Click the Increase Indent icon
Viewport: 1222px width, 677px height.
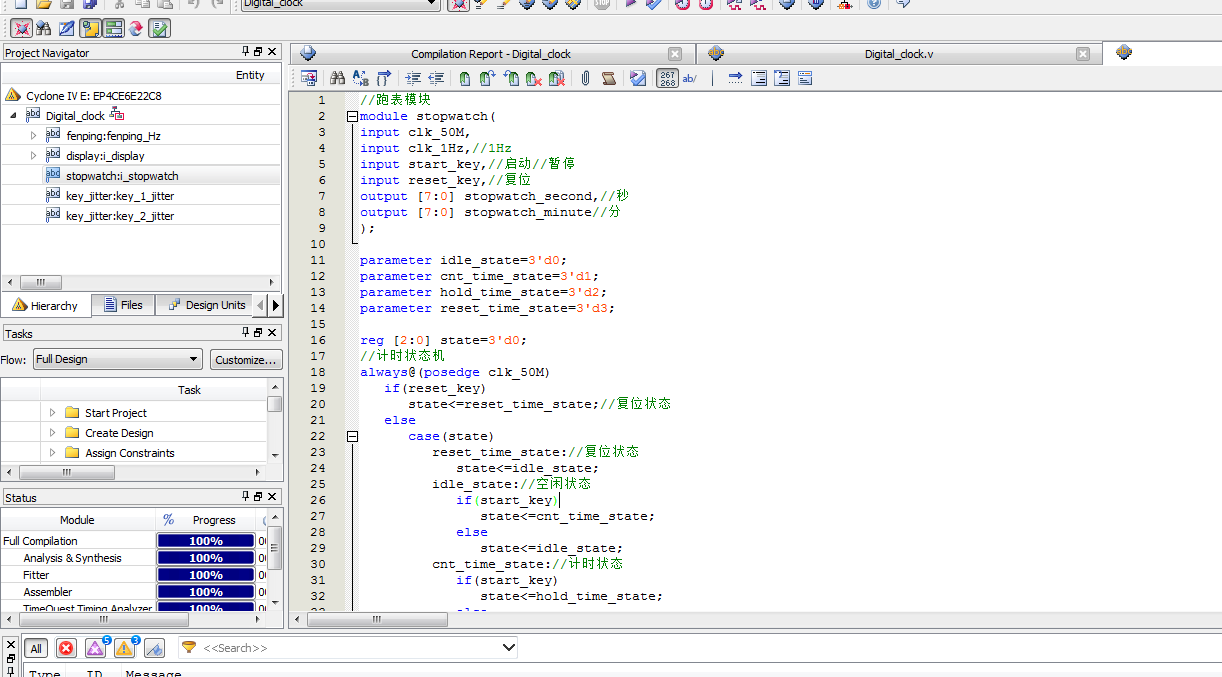tap(413, 78)
